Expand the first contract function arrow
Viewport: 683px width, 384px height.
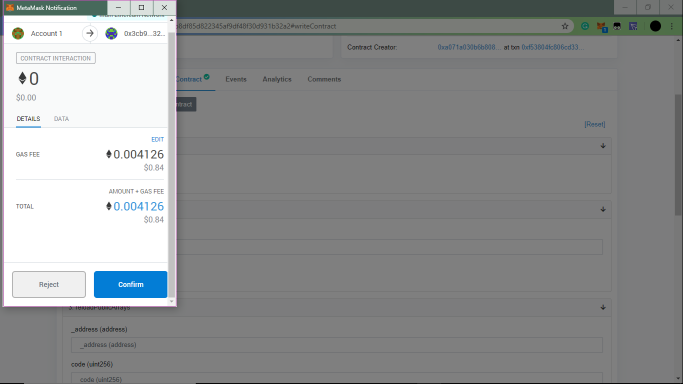[603, 146]
